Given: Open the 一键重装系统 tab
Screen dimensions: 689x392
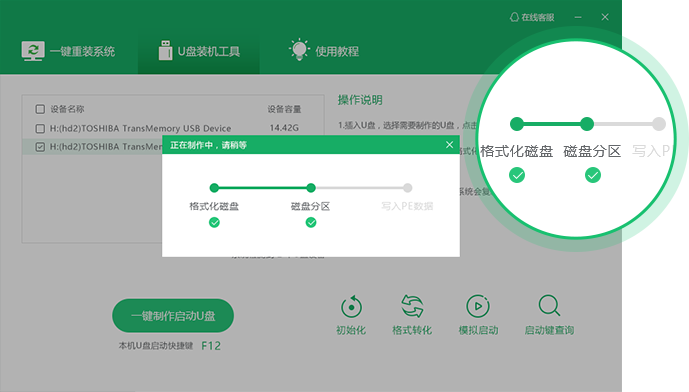Looking at the screenshot, I should click(x=68, y=51).
